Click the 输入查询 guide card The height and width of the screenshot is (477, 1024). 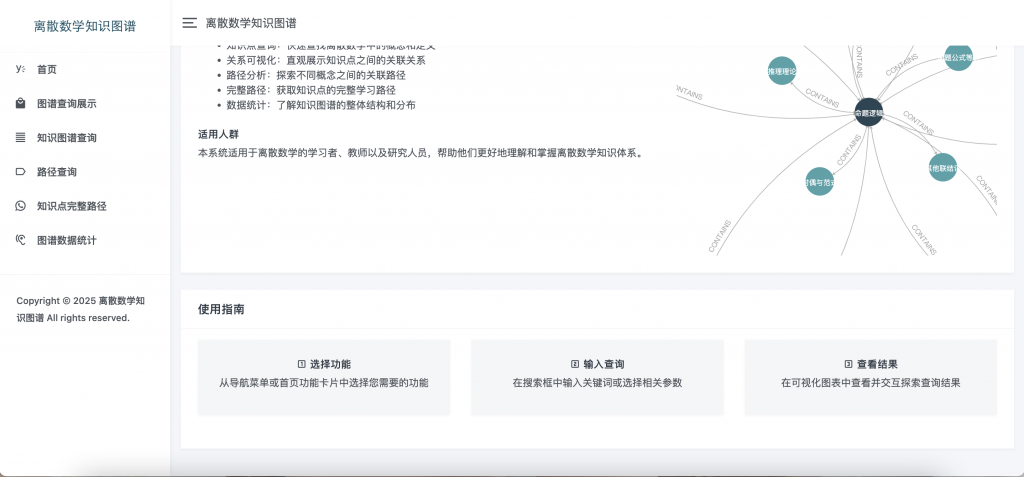click(x=597, y=377)
